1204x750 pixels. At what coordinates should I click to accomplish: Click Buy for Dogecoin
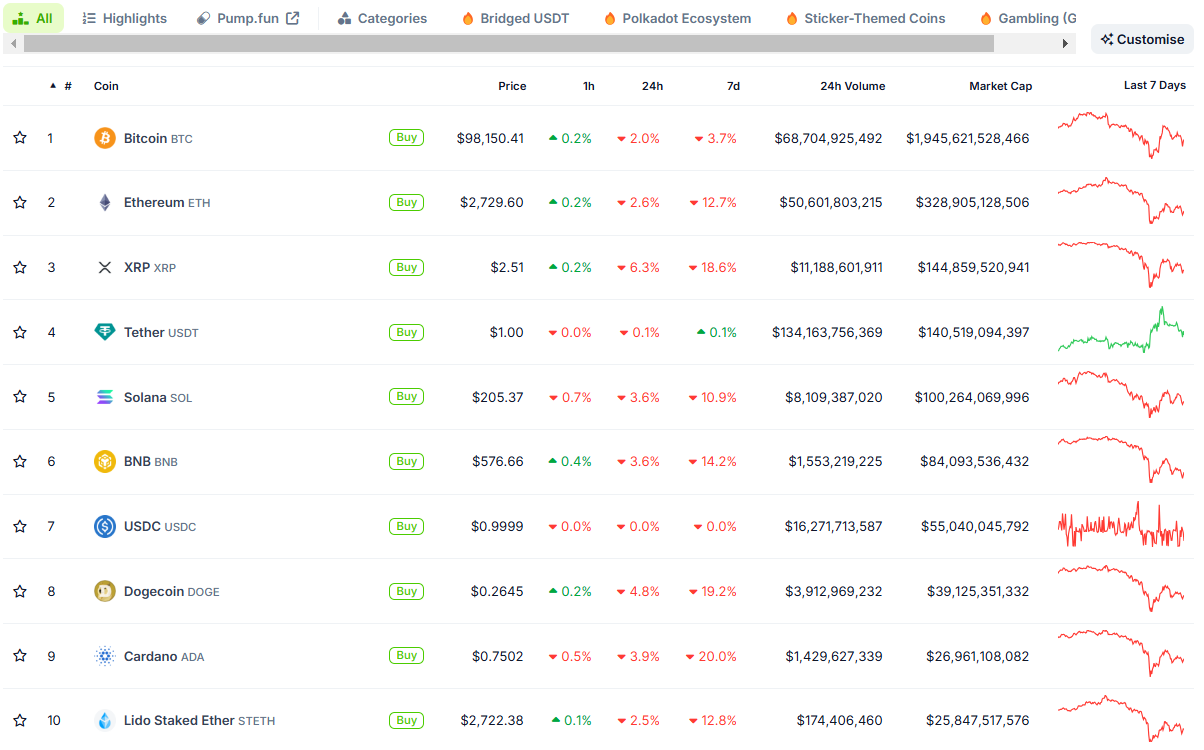tap(406, 591)
